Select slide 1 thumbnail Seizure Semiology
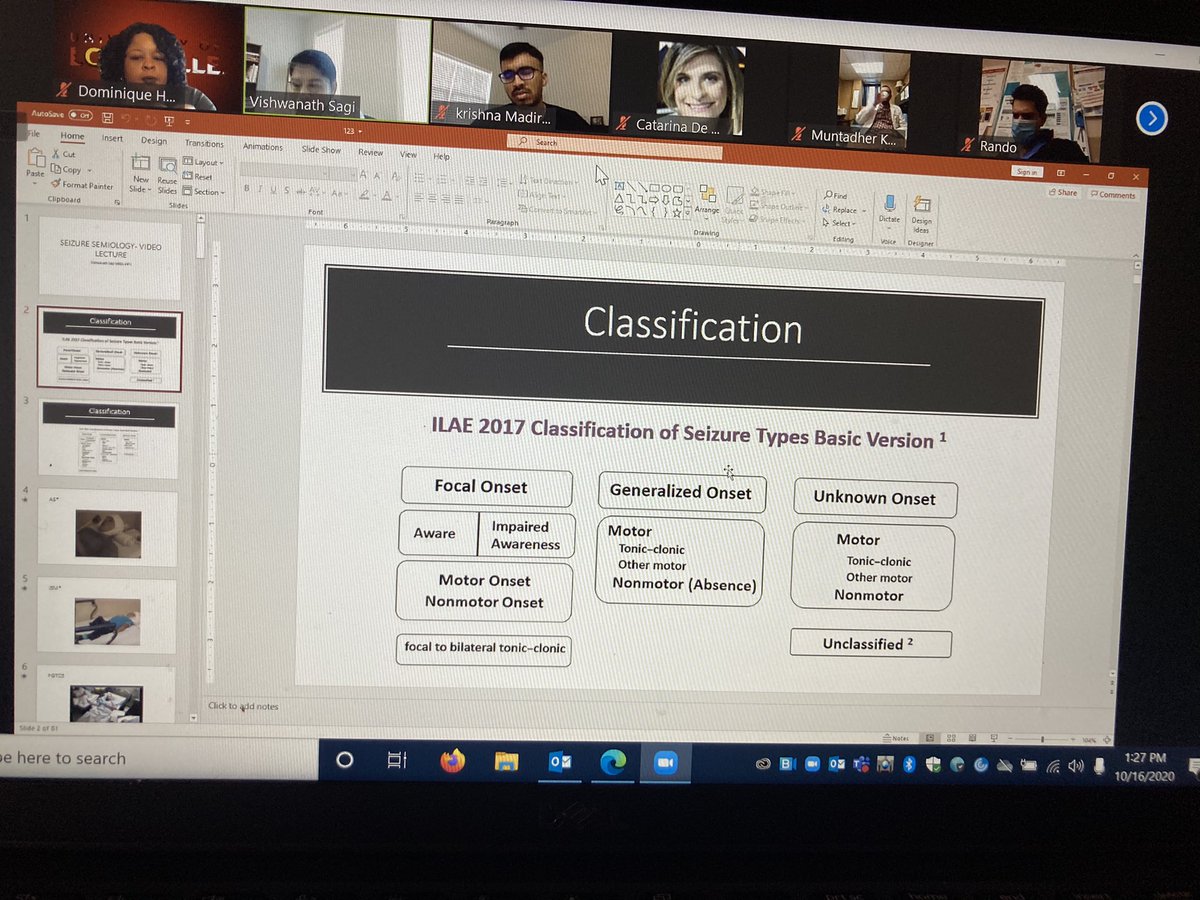This screenshot has width=1200, height=900. [110, 256]
